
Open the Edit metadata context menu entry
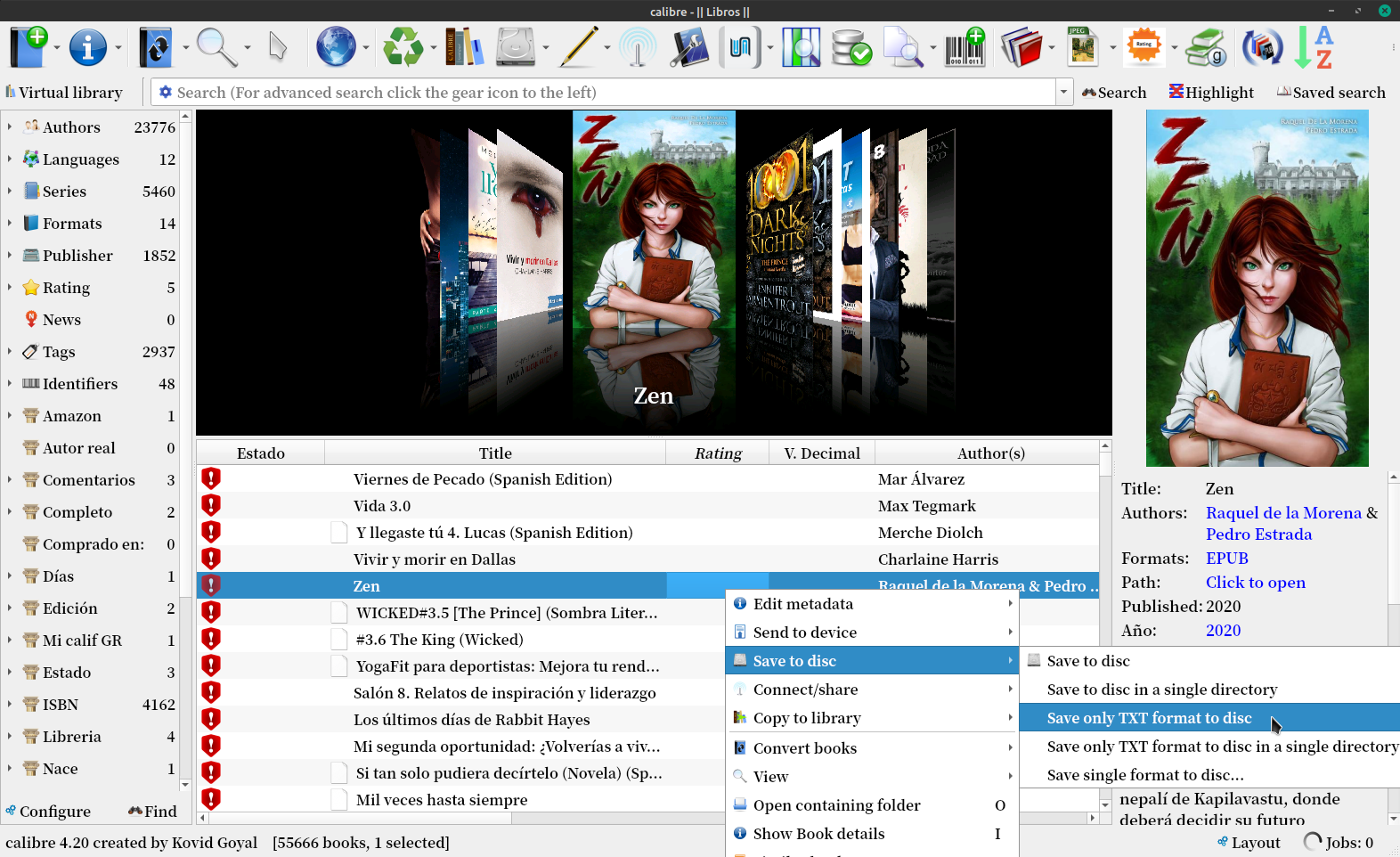873,604
